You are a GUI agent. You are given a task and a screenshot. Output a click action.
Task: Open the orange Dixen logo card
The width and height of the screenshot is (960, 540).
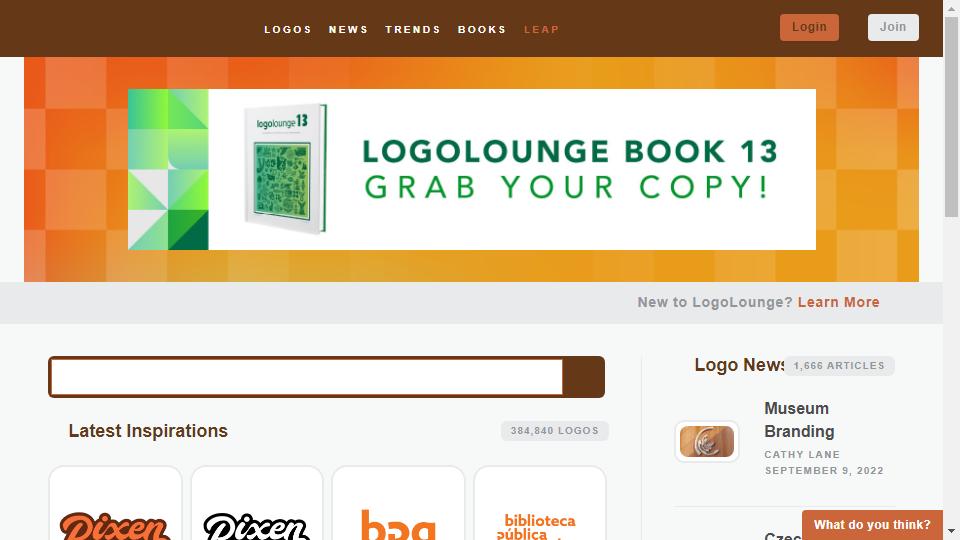pyautogui.click(x=116, y=503)
